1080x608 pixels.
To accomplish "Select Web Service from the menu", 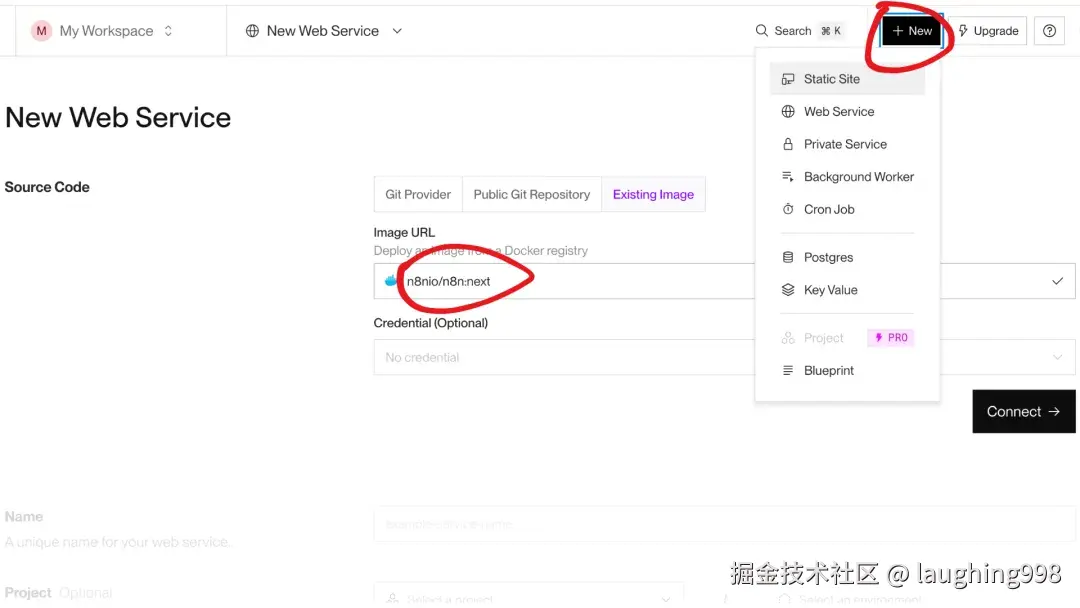I will [x=847, y=112].
